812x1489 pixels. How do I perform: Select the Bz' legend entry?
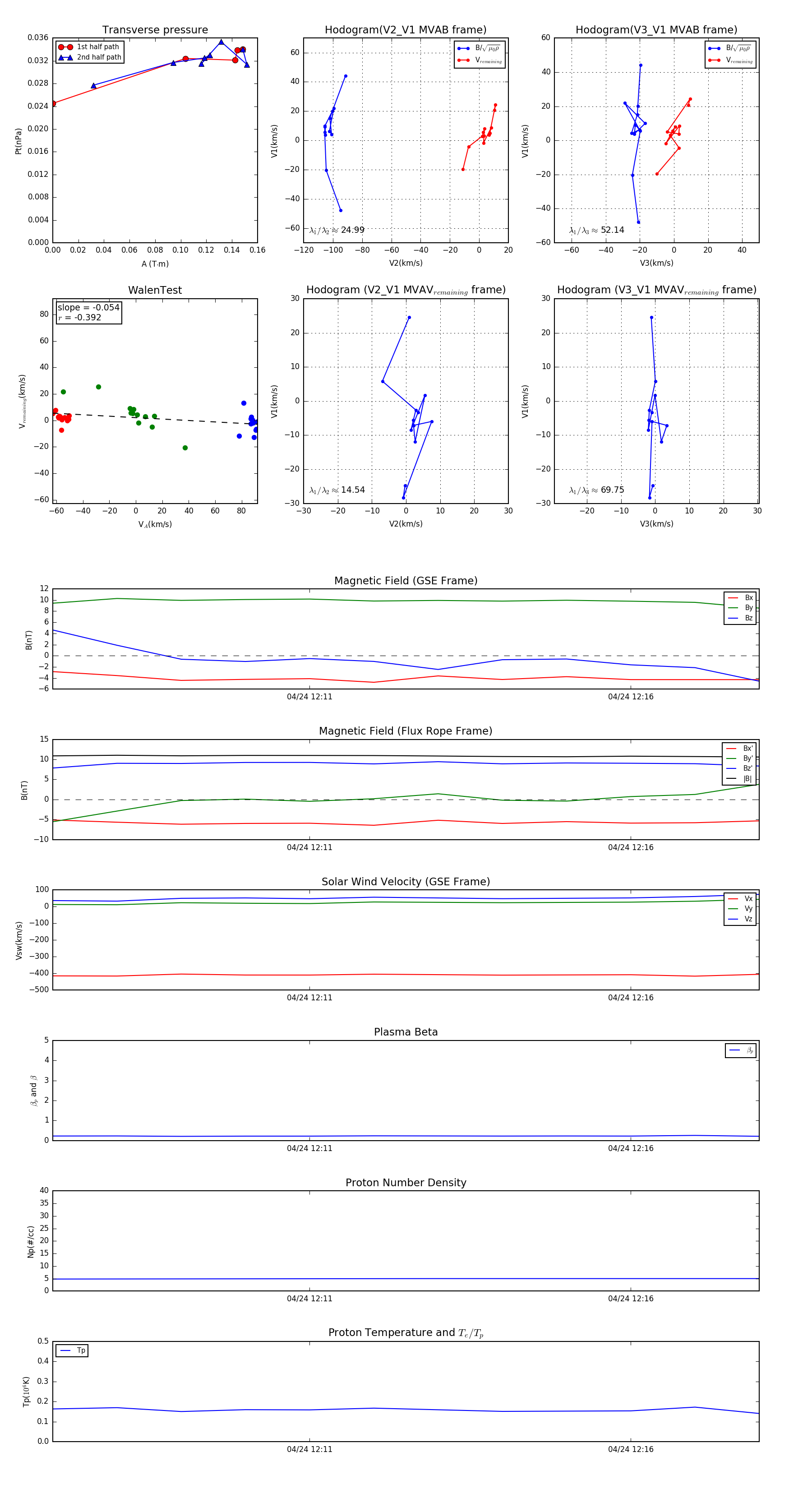[x=739, y=768]
